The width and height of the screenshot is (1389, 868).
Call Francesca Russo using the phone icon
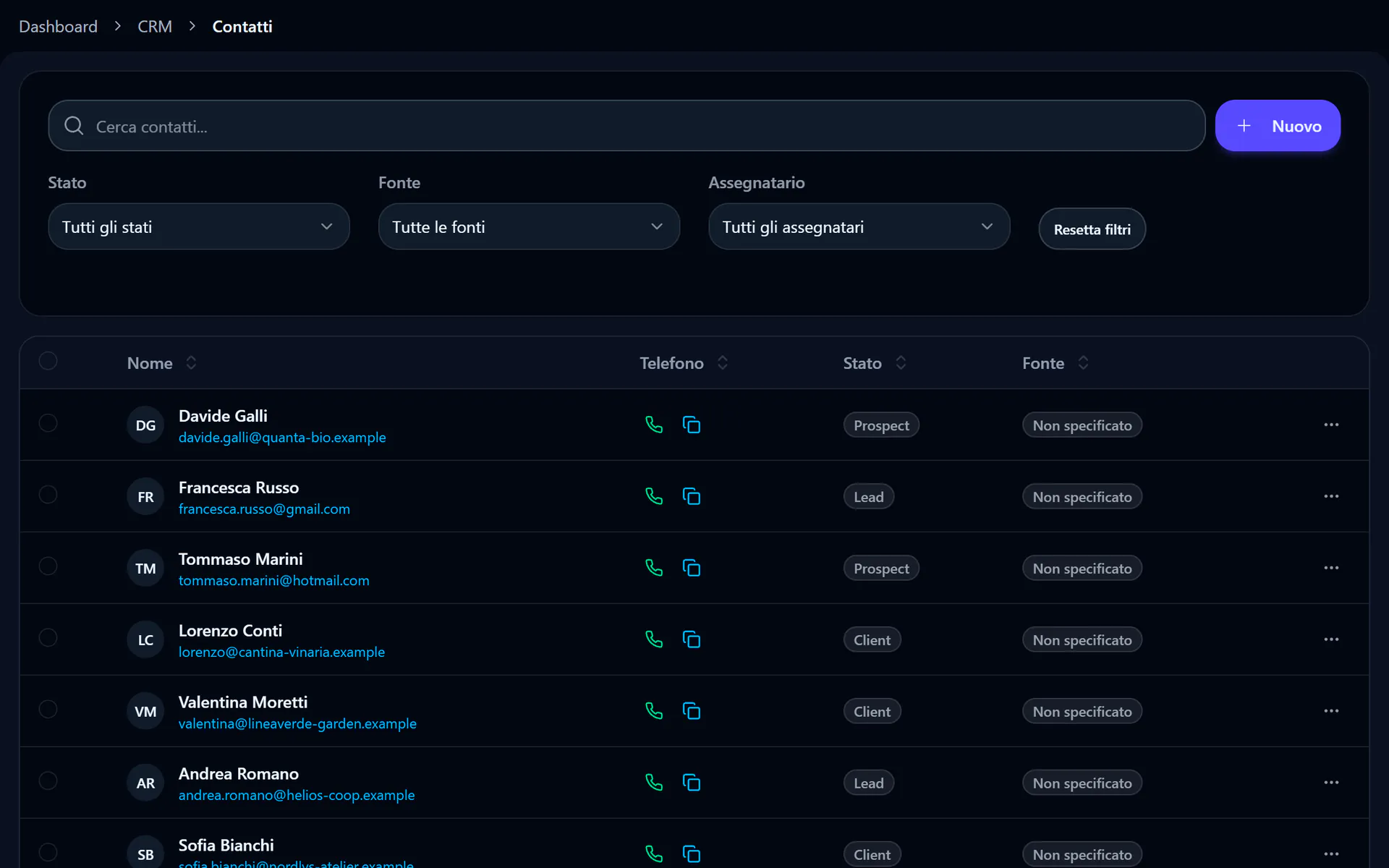[654, 496]
